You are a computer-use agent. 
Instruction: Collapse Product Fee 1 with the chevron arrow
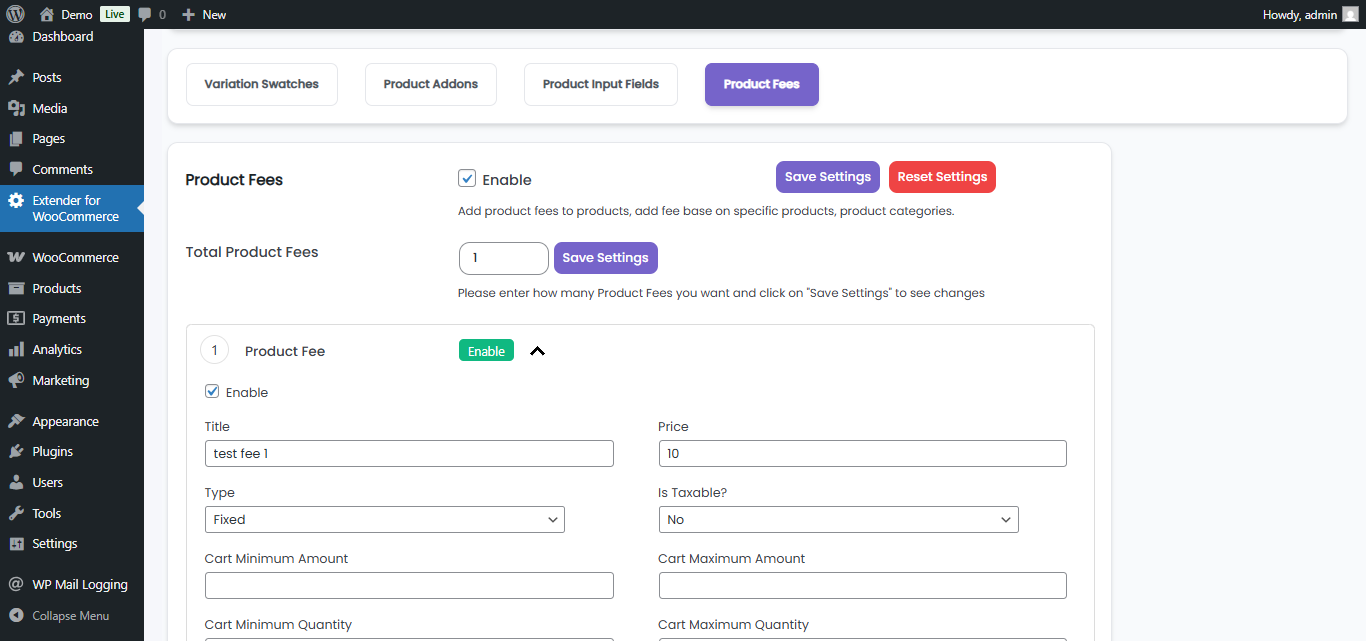point(537,351)
